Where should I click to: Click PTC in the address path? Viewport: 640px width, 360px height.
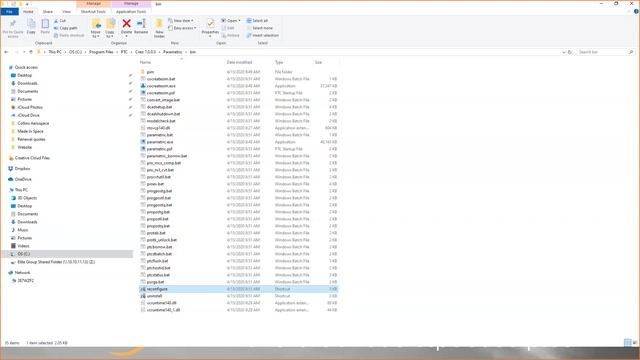124,52
